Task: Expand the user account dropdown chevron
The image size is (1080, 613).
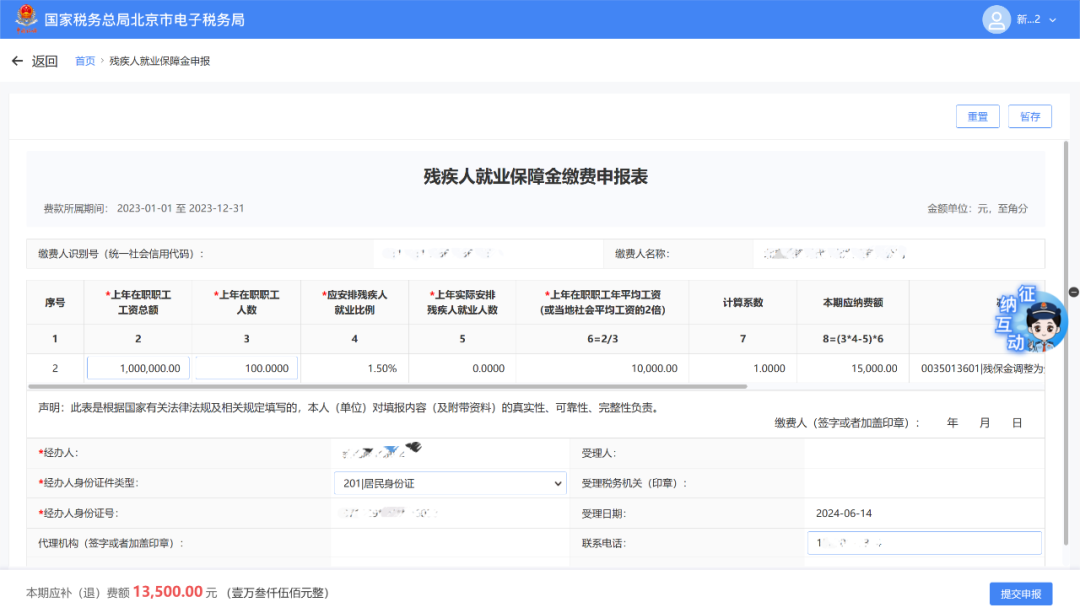Action: (1052, 20)
